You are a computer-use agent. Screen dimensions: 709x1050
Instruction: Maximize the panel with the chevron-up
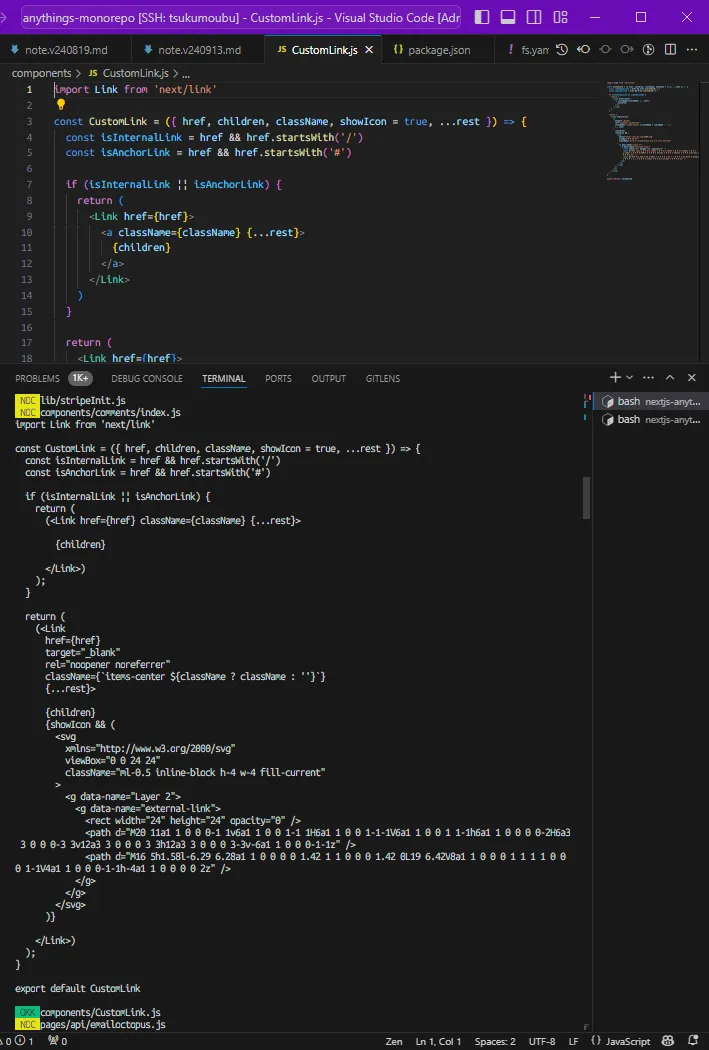point(670,378)
